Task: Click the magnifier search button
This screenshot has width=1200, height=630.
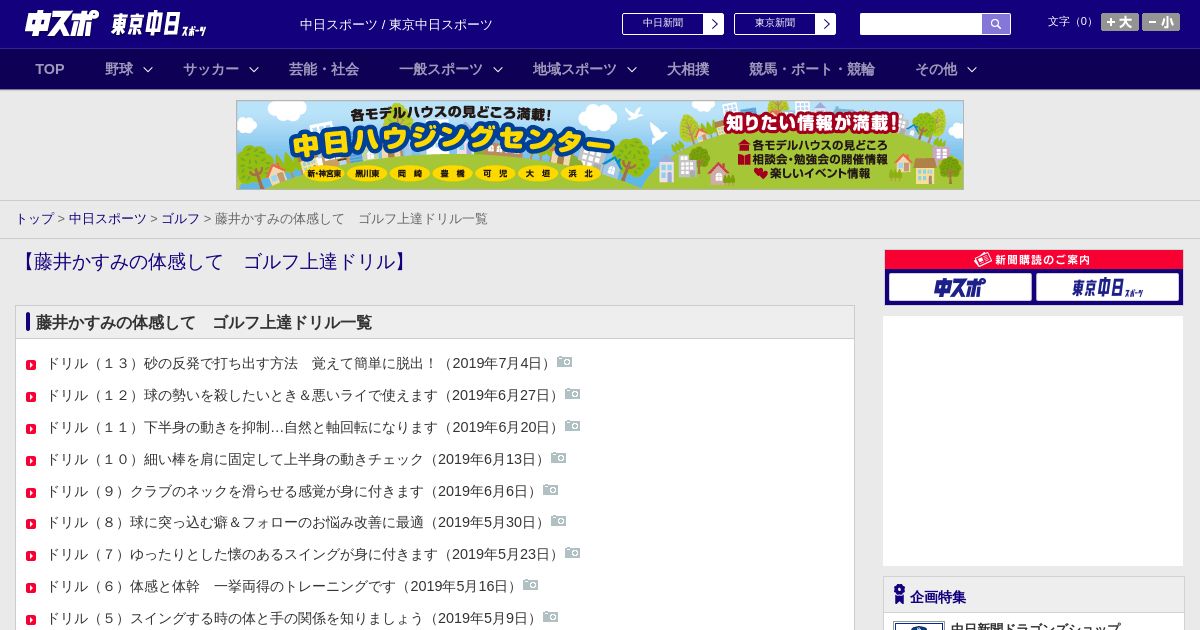Action: [x=996, y=24]
